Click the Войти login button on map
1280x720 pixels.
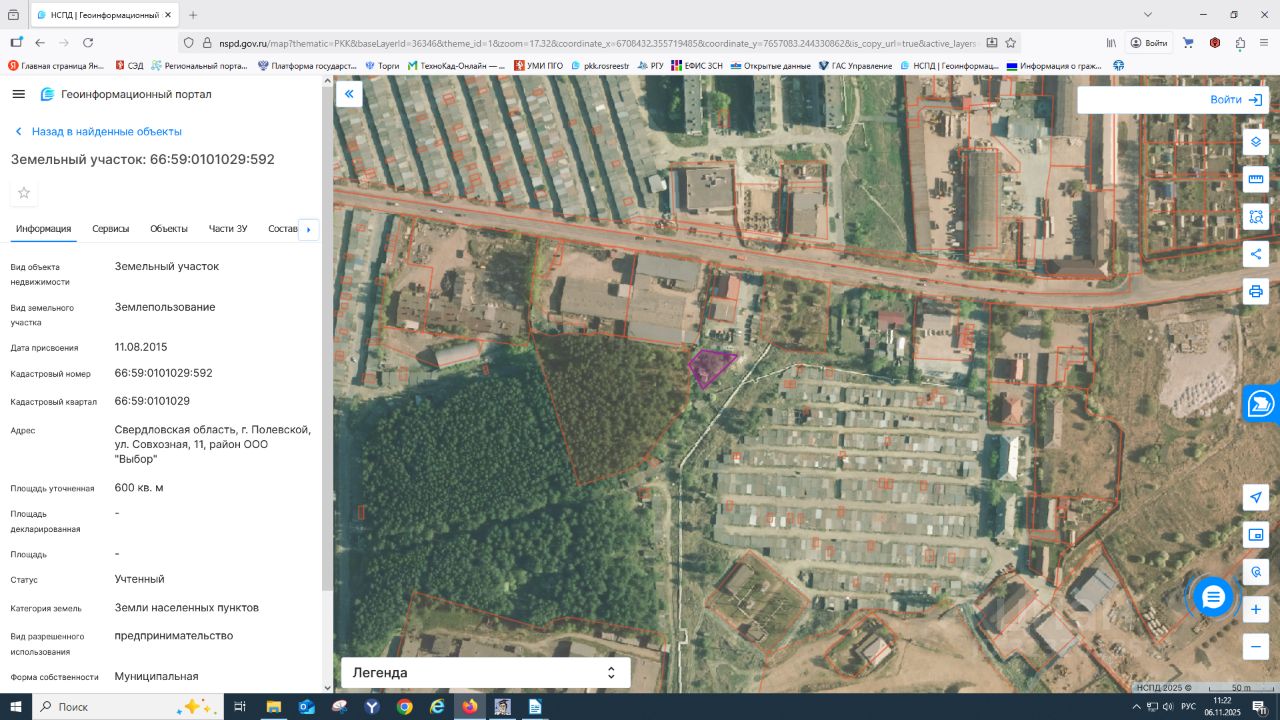click(x=1237, y=100)
